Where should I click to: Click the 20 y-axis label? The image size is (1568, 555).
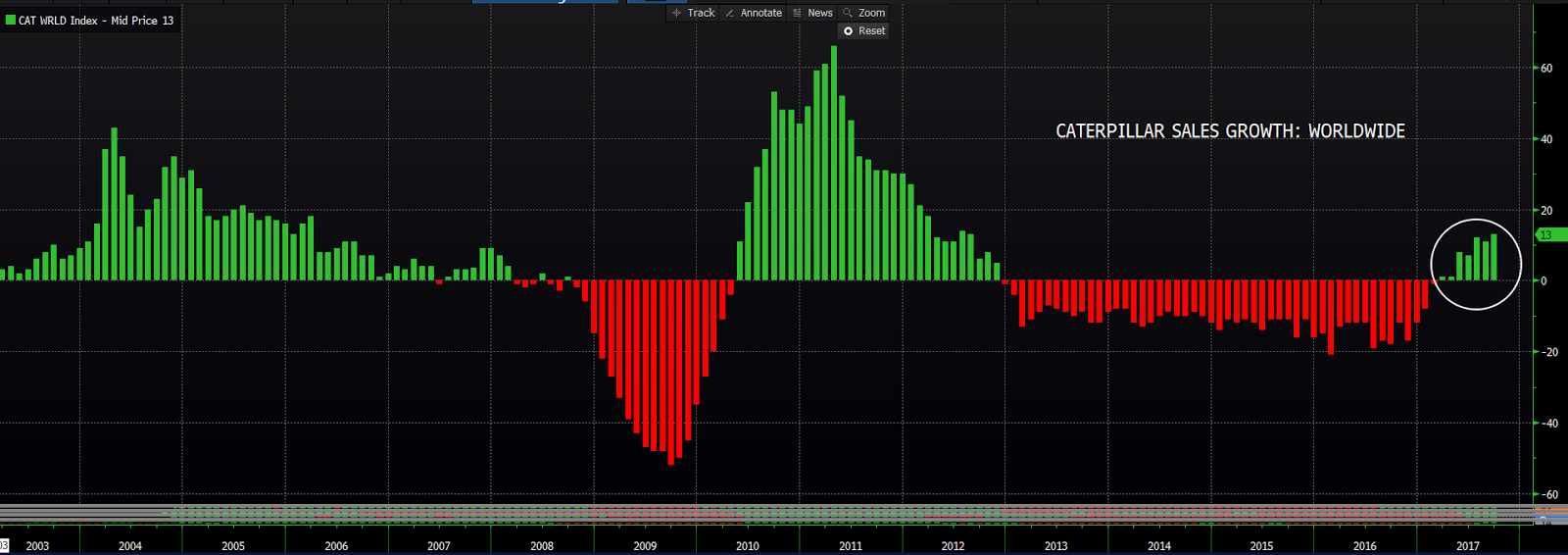coord(1546,211)
